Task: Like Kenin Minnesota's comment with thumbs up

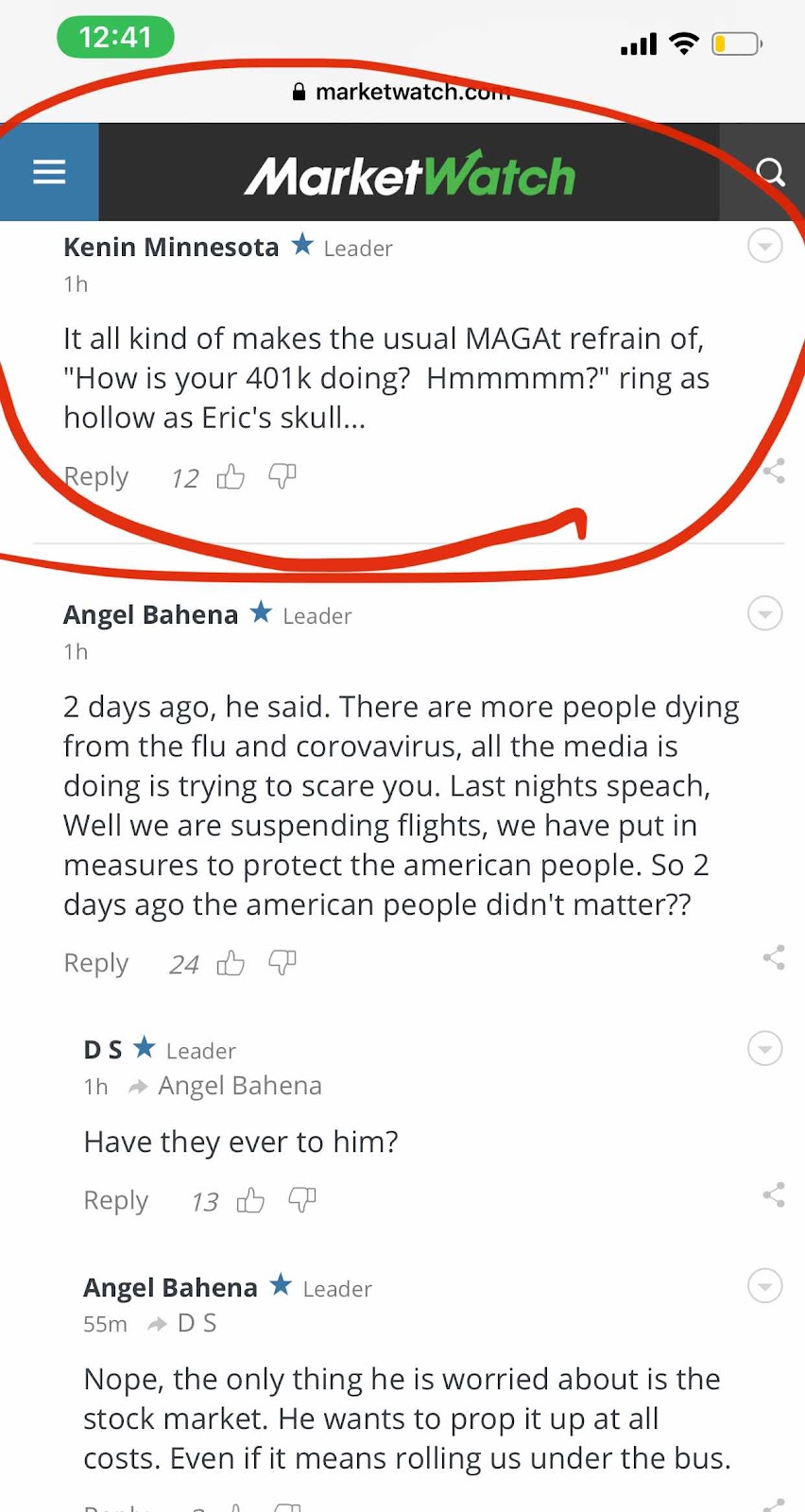Action: (231, 476)
